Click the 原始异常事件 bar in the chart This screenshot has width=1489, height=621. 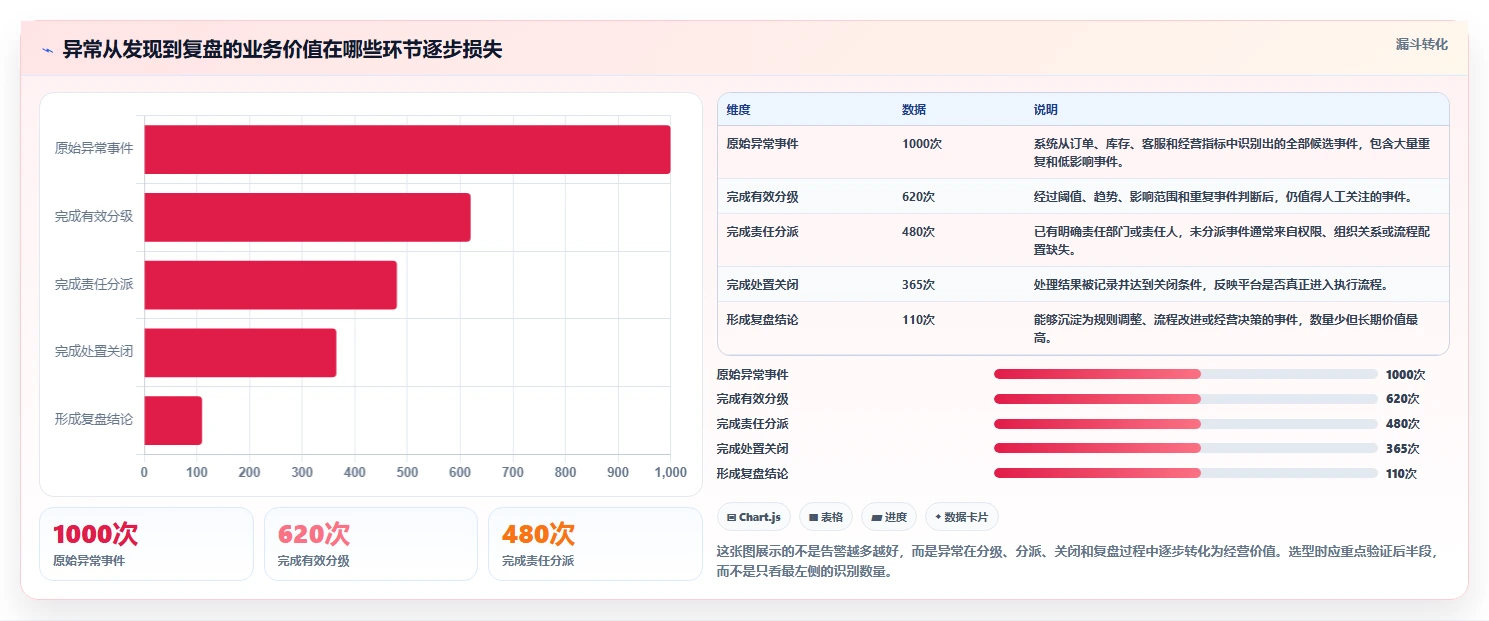coord(407,149)
